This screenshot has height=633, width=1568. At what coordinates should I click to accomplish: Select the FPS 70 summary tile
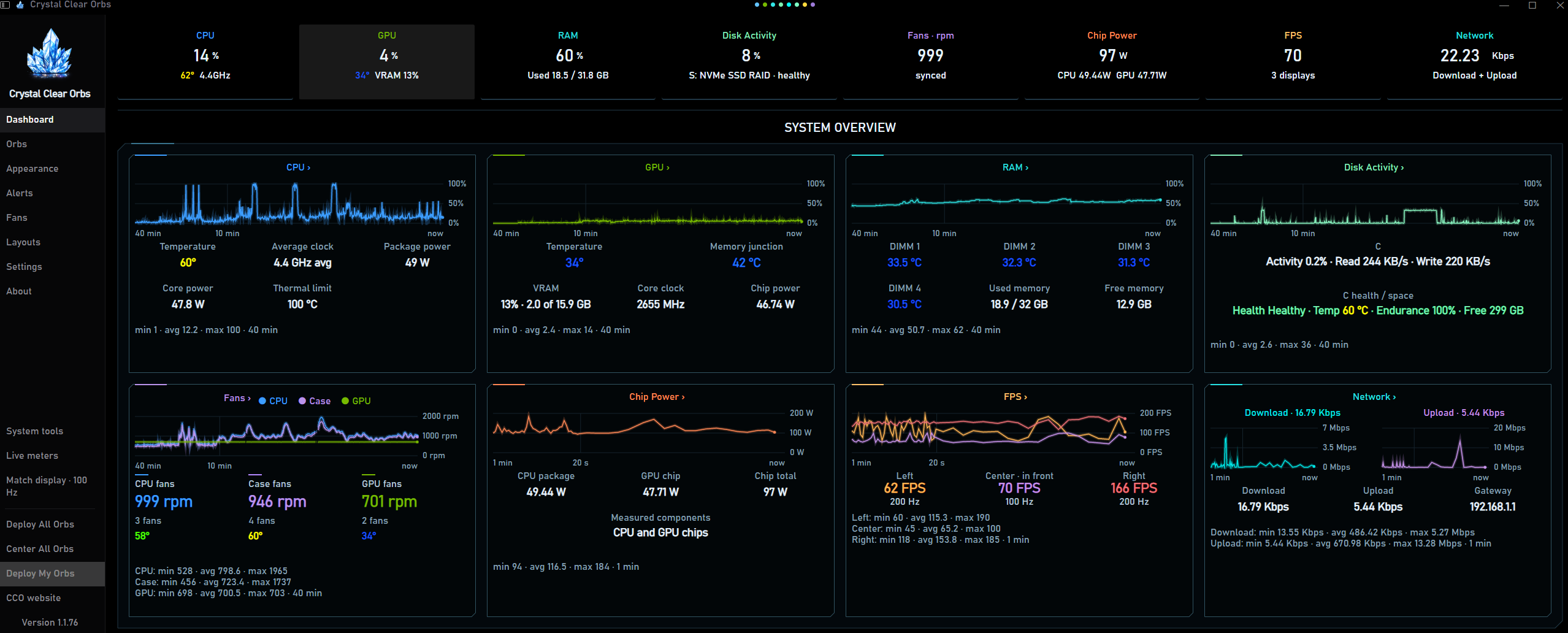tap(1293, 61)
